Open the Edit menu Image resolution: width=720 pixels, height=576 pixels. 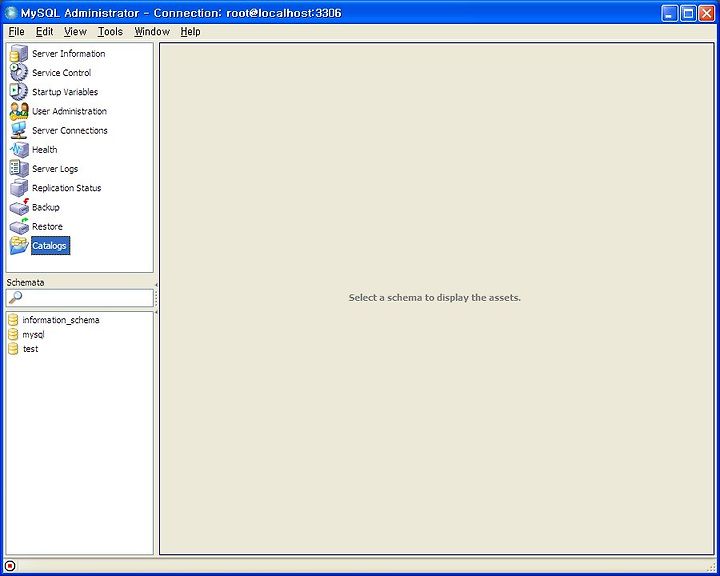[x=45, y=32]
